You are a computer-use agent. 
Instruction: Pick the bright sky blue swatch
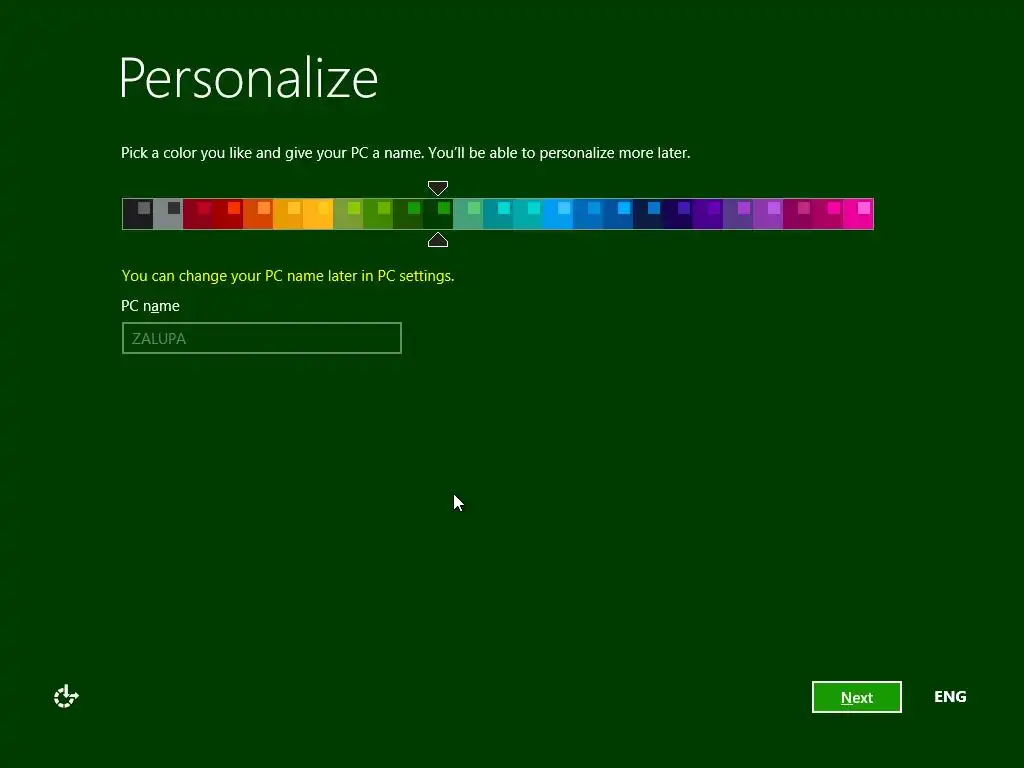(558, 214)
